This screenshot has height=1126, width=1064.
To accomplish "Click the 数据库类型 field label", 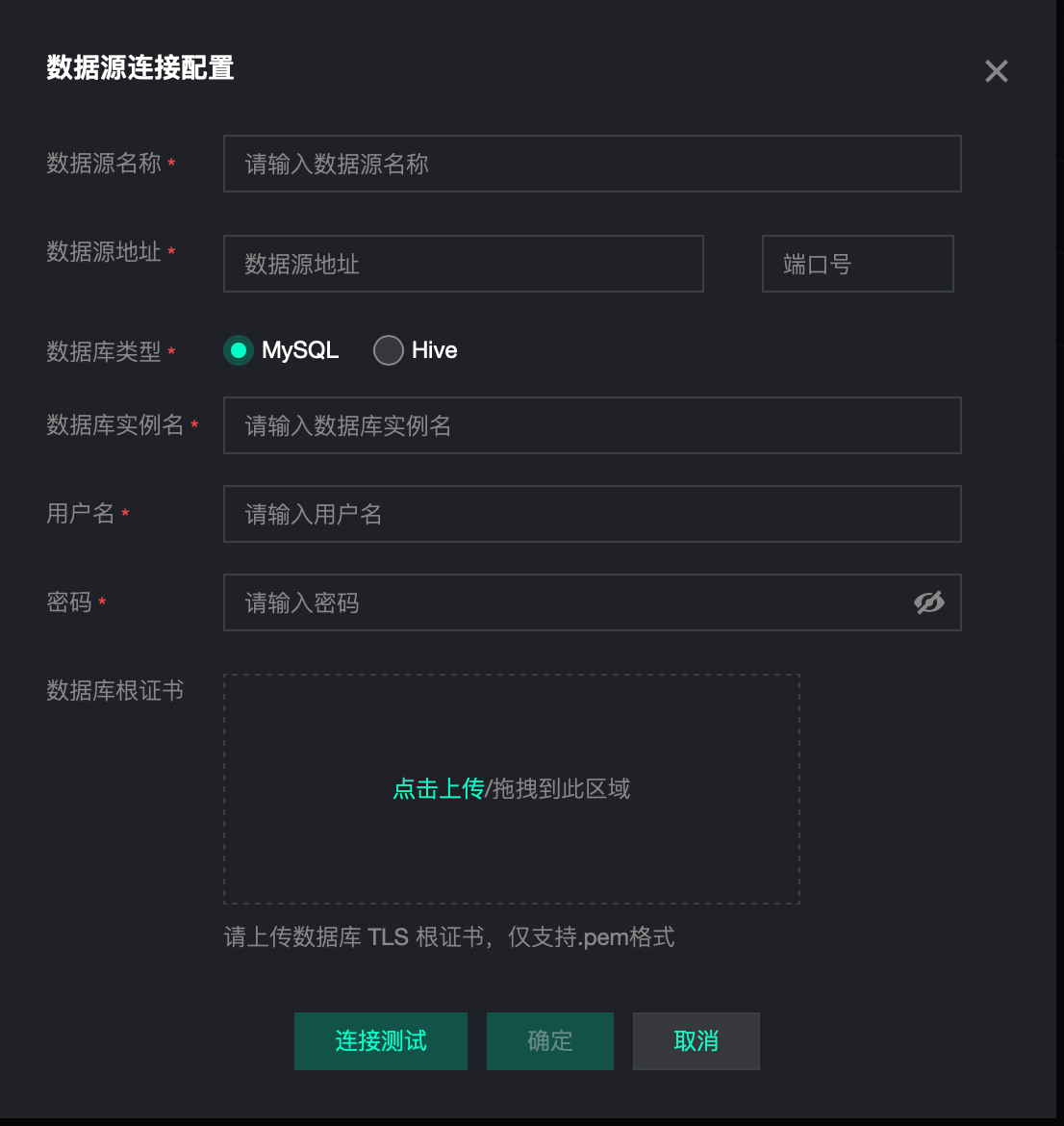I will pos(101,352).
